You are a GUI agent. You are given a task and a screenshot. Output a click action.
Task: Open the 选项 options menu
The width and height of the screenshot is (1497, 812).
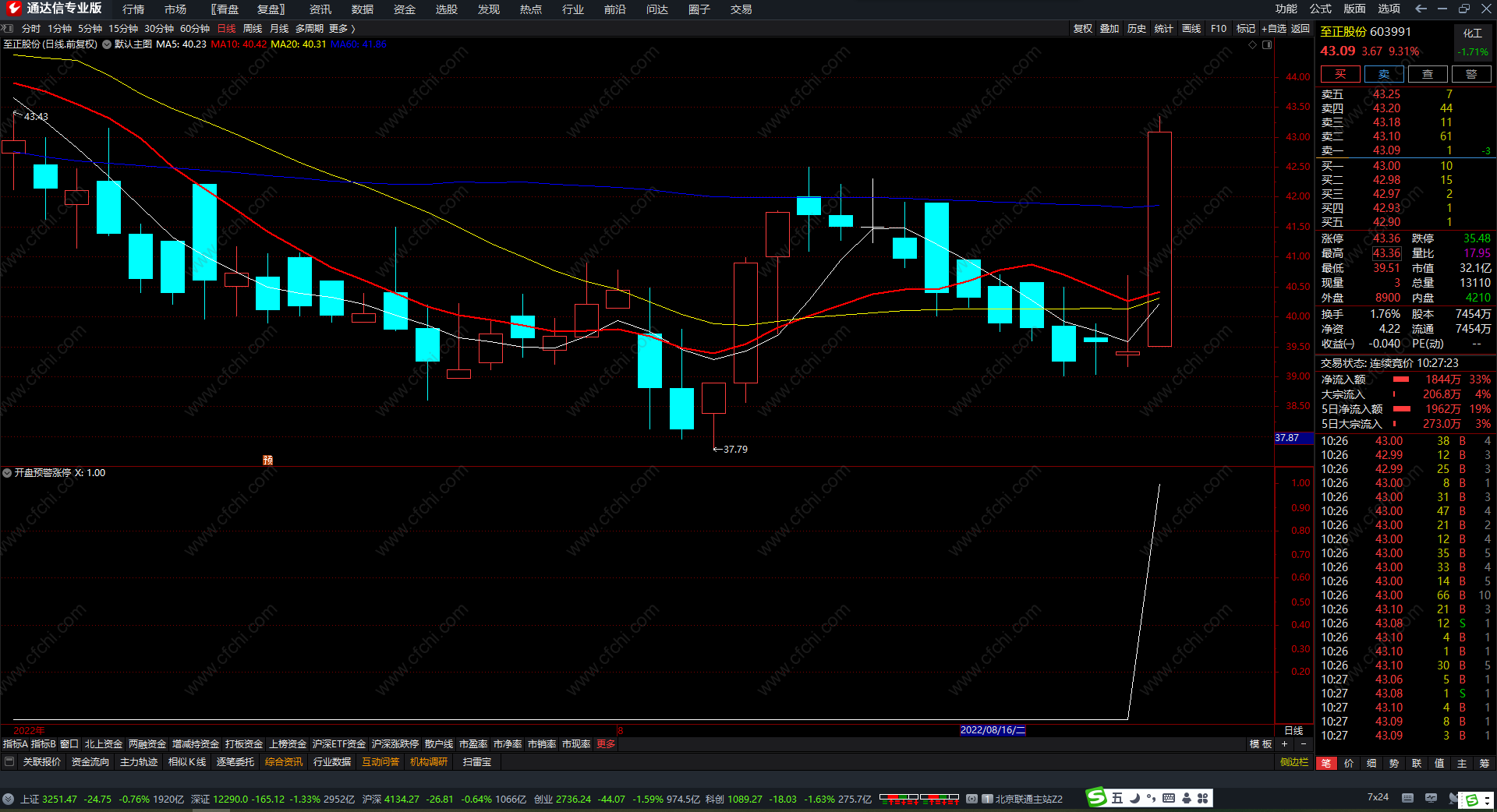[x=1389, y=9]
